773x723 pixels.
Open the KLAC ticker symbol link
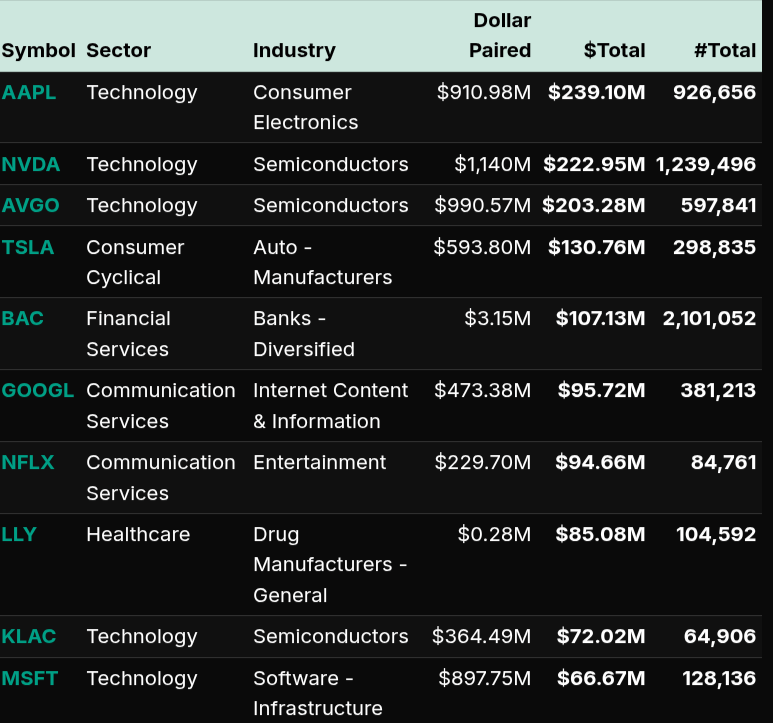pos(29,636)
